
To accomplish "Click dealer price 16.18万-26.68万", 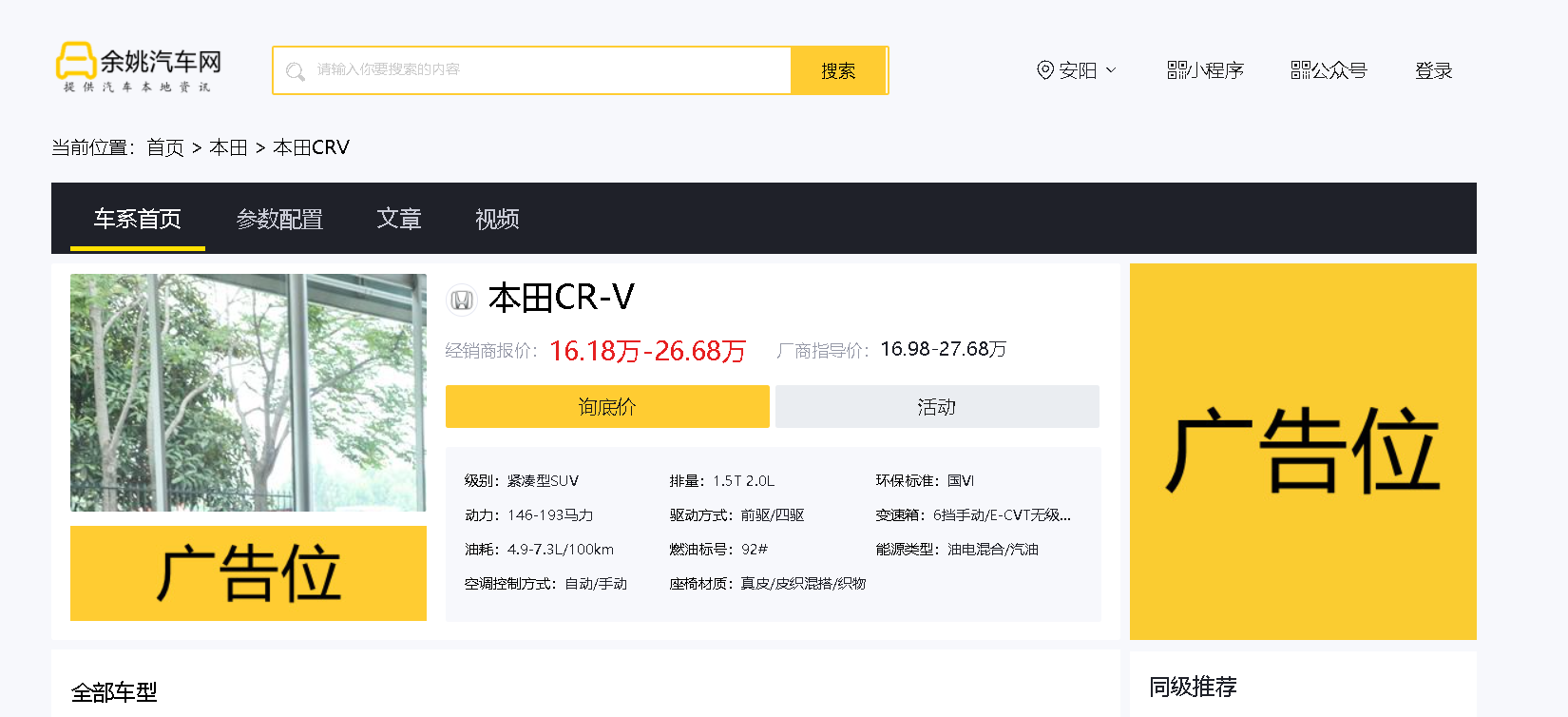I will 648,351.
